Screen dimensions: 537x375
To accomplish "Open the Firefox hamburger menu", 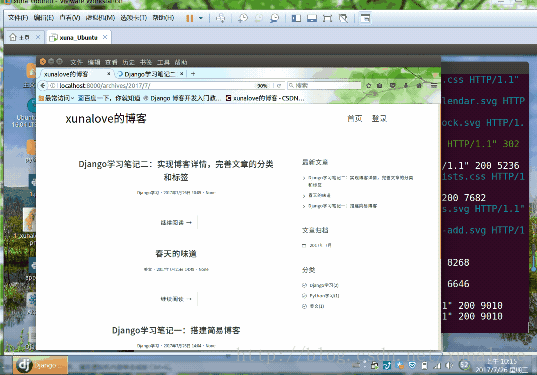I will click(434, 85).
